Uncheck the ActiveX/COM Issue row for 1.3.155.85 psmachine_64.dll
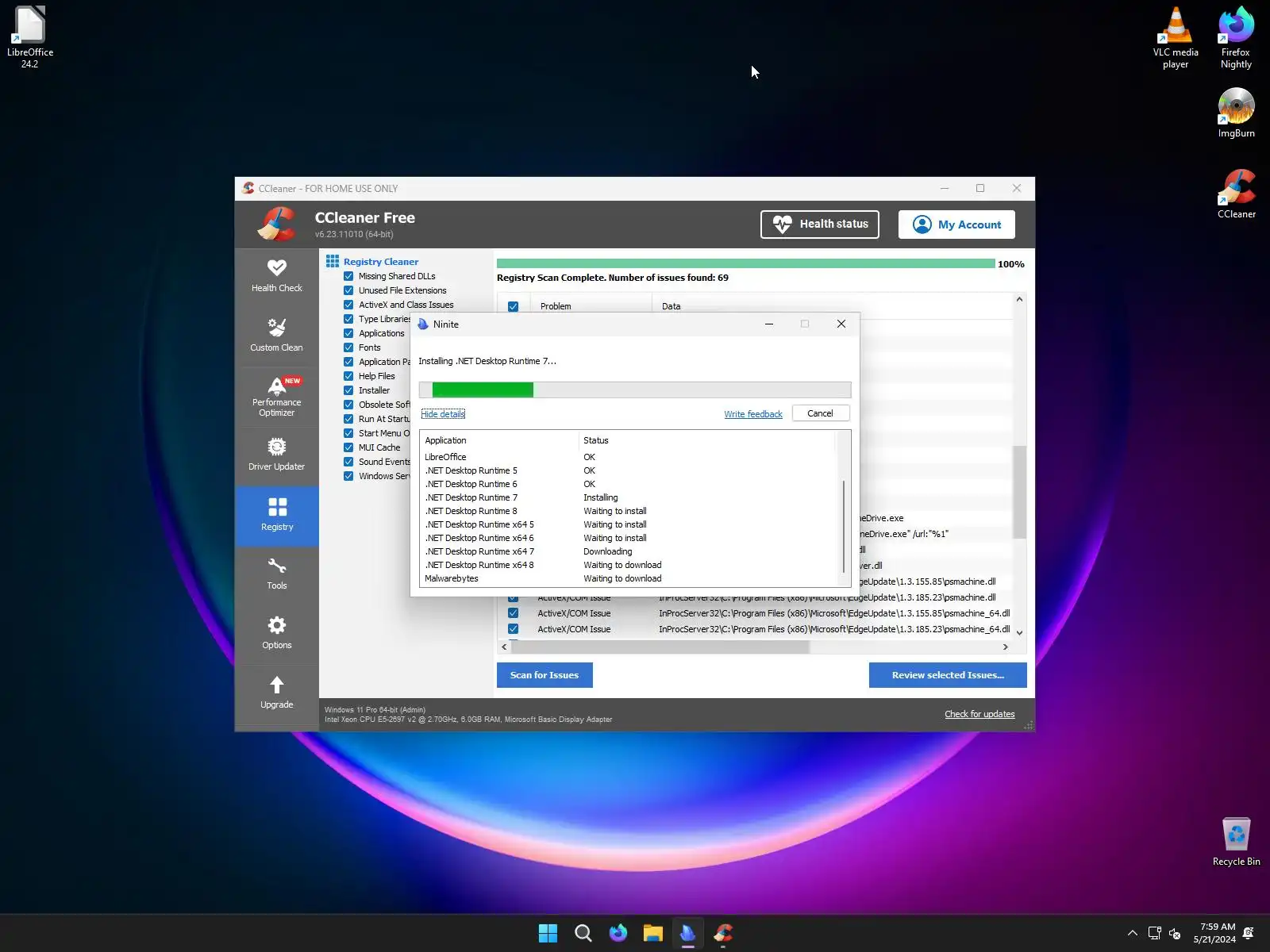Viewport: 1270px width, 952px height. 513,613
